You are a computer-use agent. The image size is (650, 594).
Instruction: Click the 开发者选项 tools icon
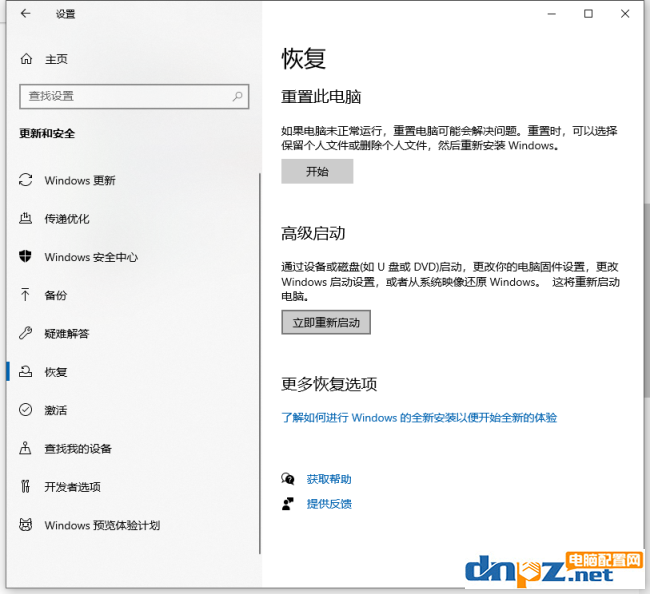pos(25,486)
